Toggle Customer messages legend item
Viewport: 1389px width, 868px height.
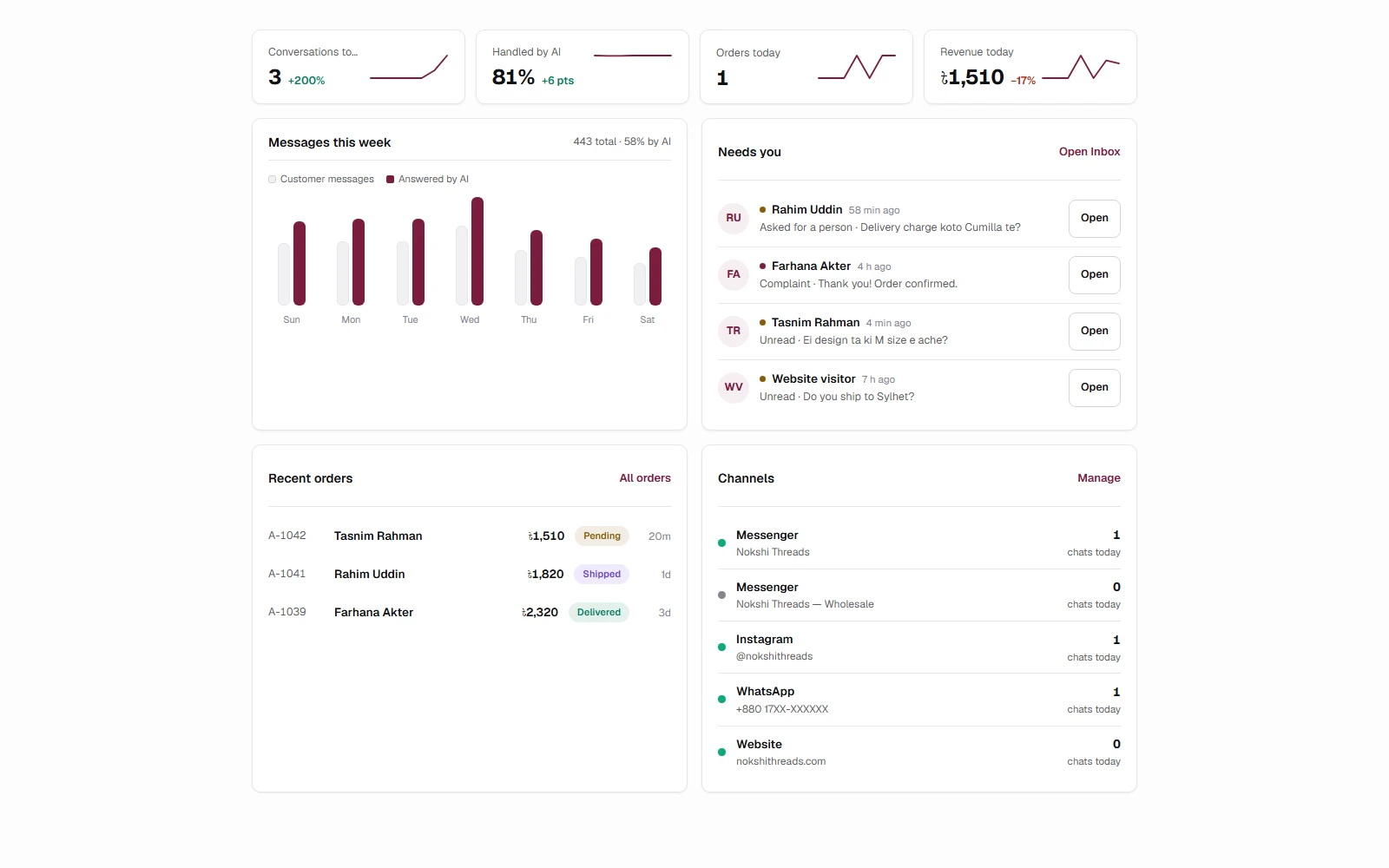321,179
